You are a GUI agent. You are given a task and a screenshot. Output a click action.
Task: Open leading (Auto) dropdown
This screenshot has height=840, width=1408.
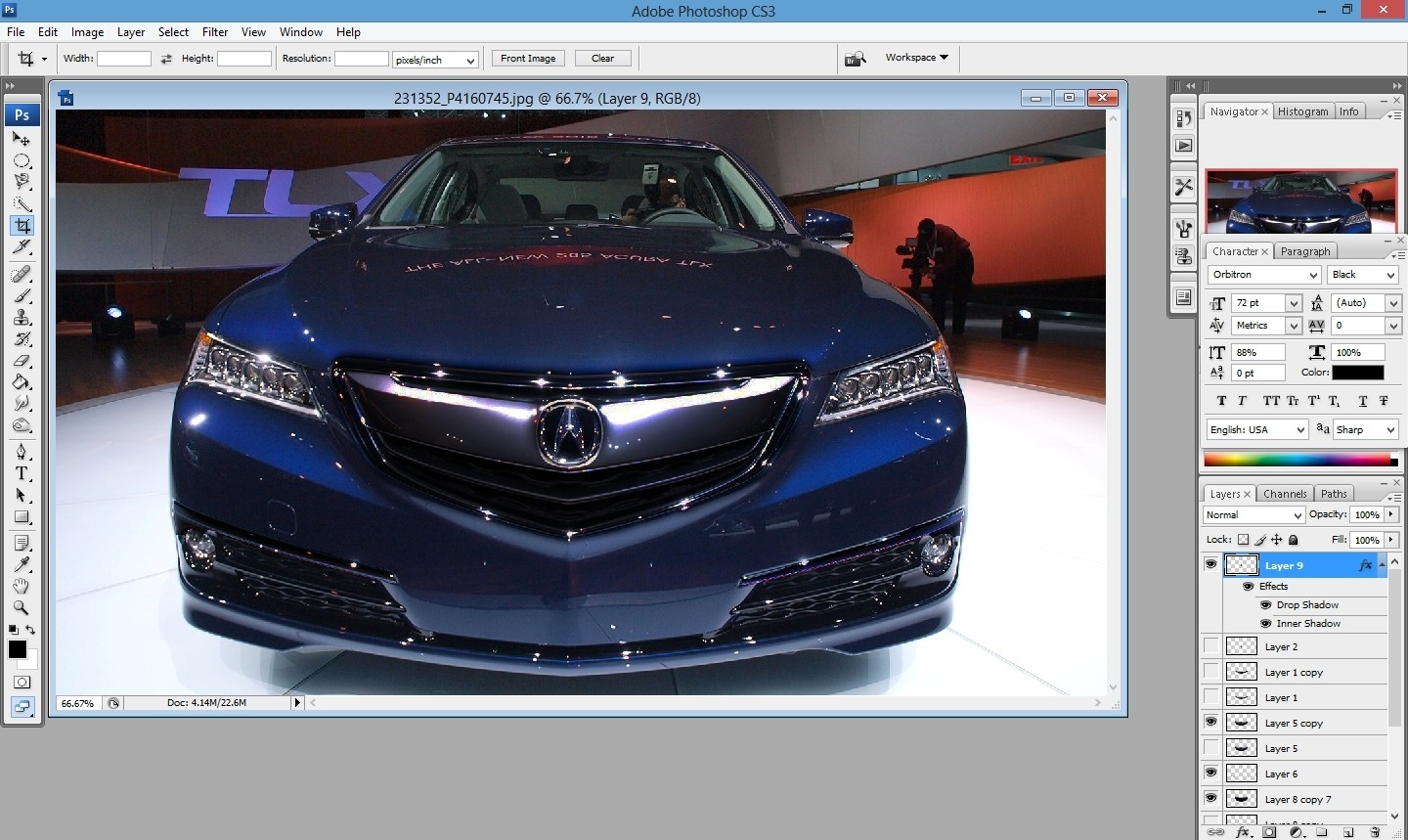click(x=1393, y=303)
